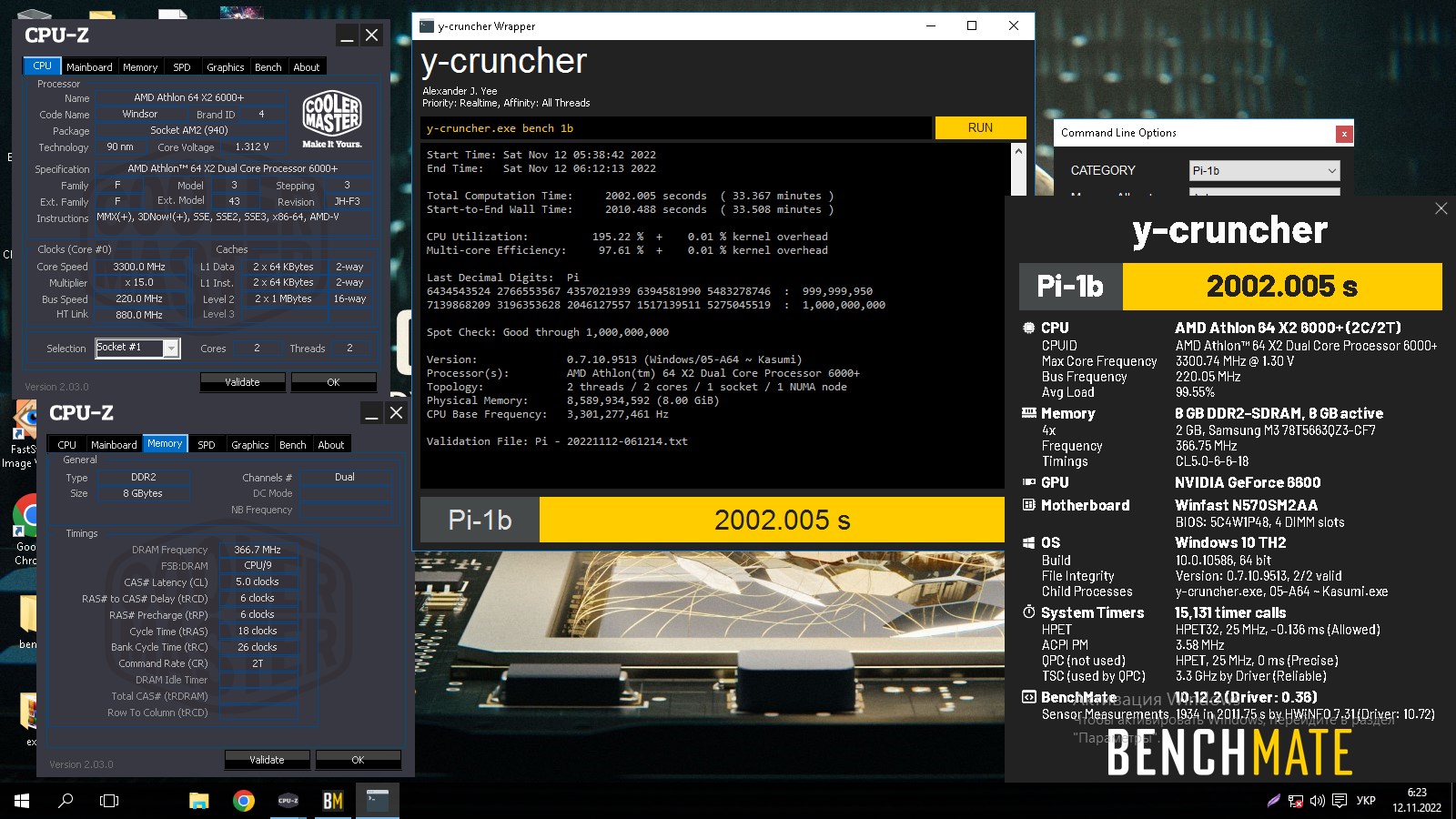The height and width of the screenshot is (819, 1456).
Task: Click the Cooler Master logo in CPU-Z
Action: click(x=332, y=119)
